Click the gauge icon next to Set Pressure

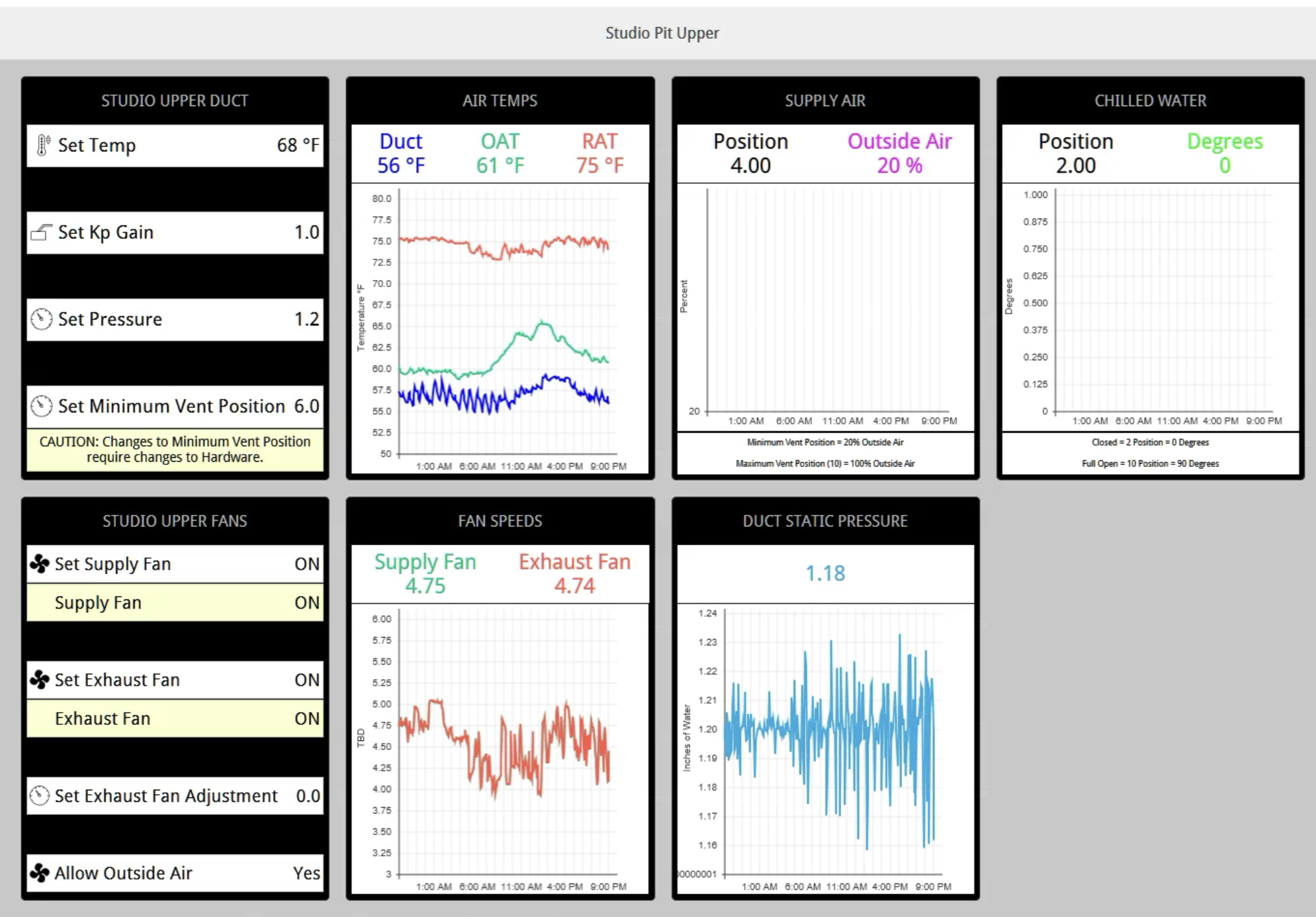[x=41, y=319]
